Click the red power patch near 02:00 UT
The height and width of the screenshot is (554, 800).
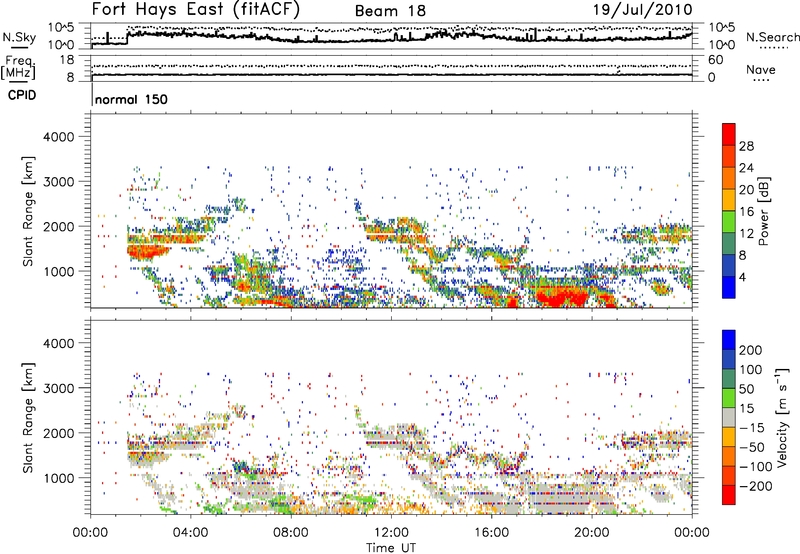coord(146,250)
